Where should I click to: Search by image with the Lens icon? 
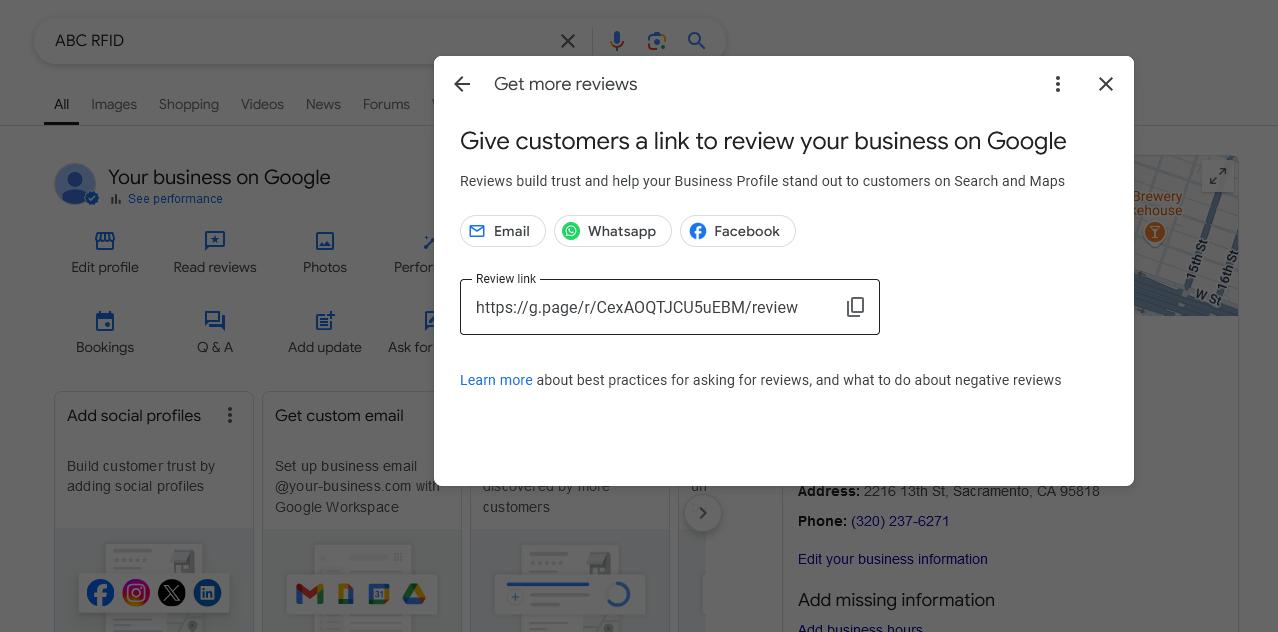pos(656,41)
